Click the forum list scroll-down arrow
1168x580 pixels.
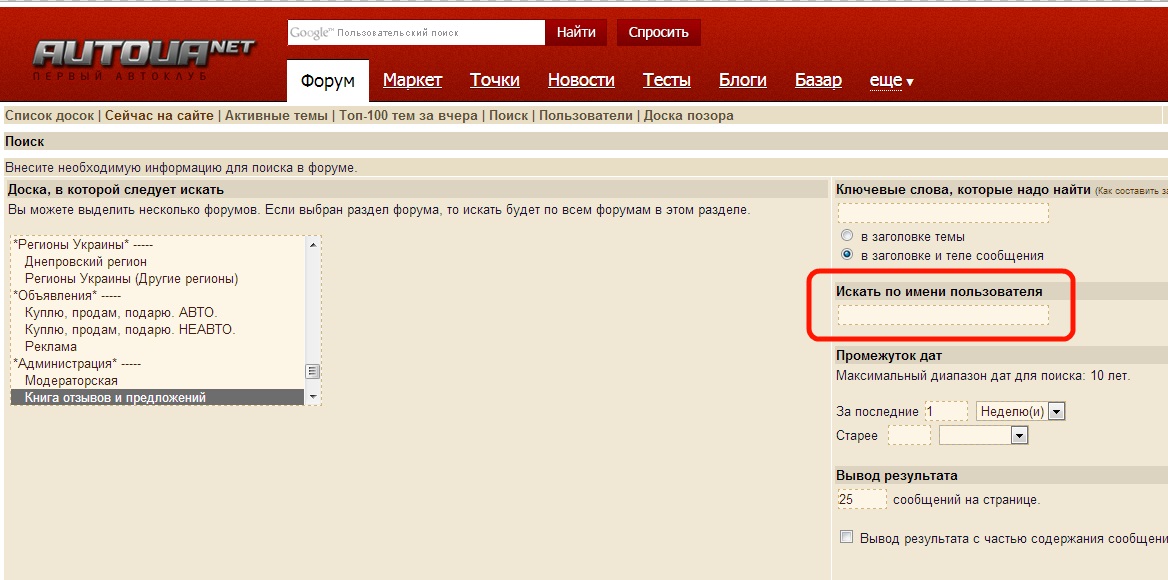(x=313, y=397)
